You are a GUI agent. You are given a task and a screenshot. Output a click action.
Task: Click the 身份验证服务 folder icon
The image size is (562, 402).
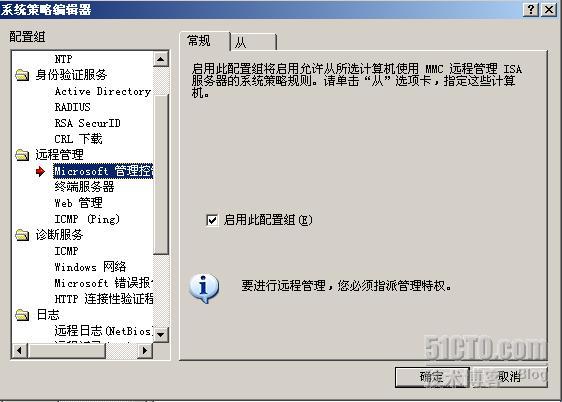click(22, 75)
